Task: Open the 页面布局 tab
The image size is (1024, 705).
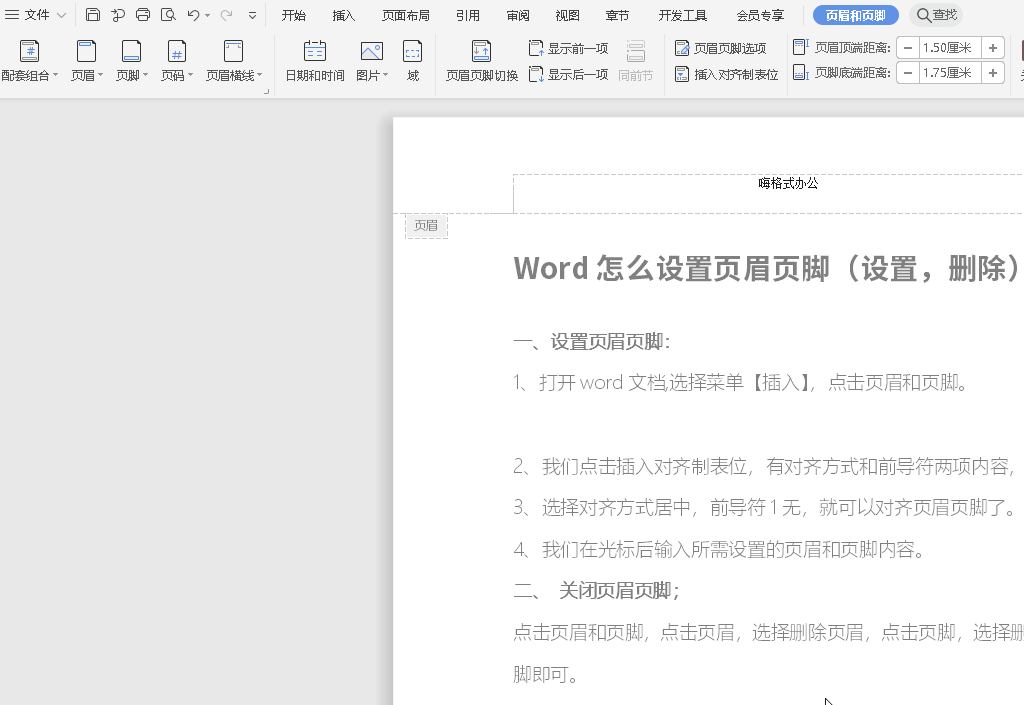Action: coord(406,15)
